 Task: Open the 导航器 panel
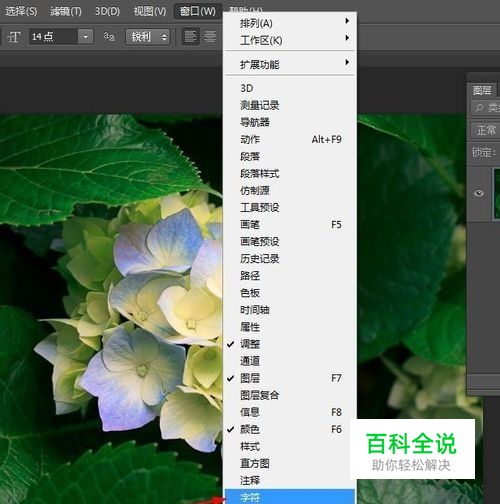pos(290,122)
